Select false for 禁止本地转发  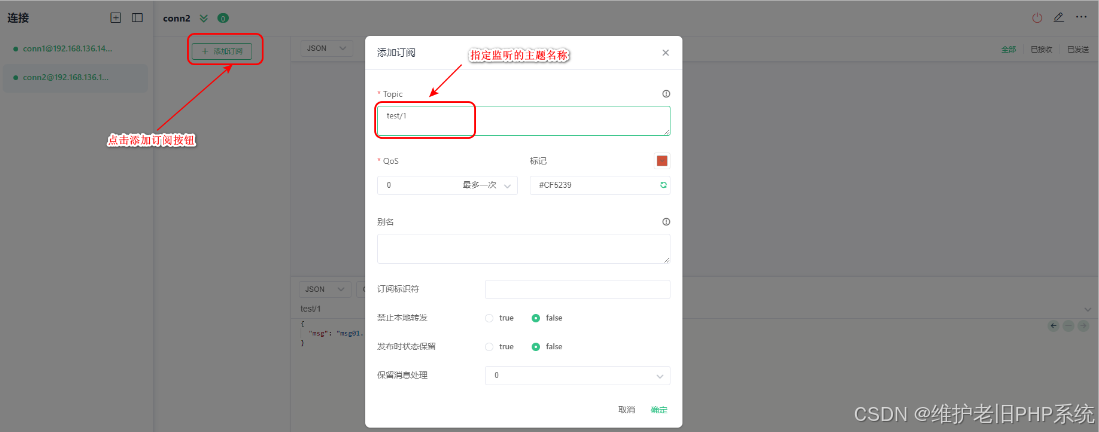pyautogui.click(x=547, y=318)
